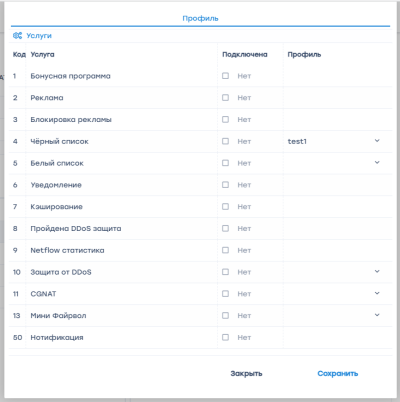
Task: Toggle the Пройдена DDoS защита checkbox
Action: [225, 228]
